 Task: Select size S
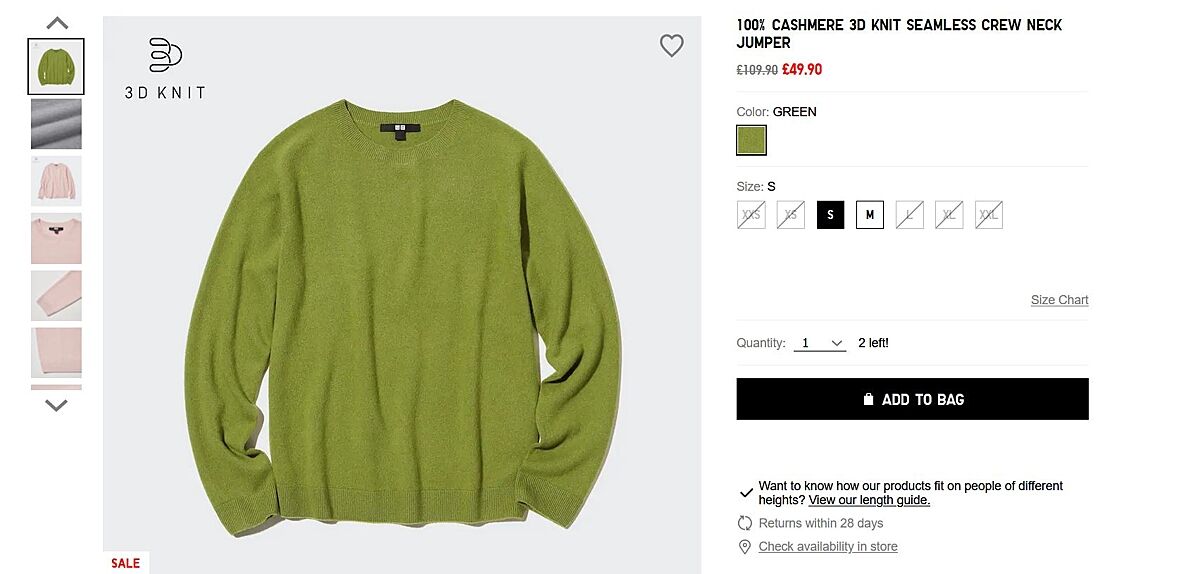point(830,215)
